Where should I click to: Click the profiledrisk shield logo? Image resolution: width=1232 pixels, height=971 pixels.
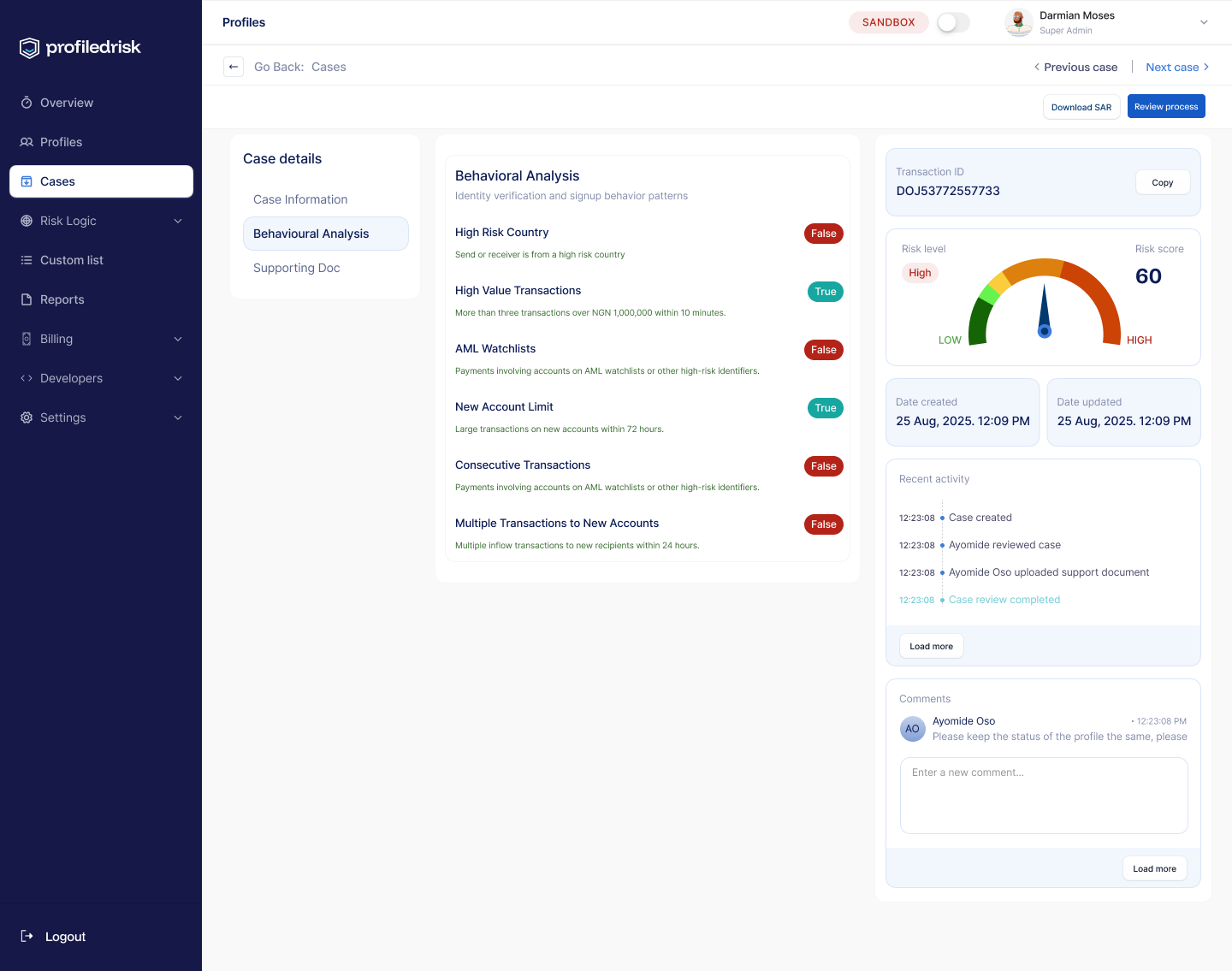click(x=30, y=48)
